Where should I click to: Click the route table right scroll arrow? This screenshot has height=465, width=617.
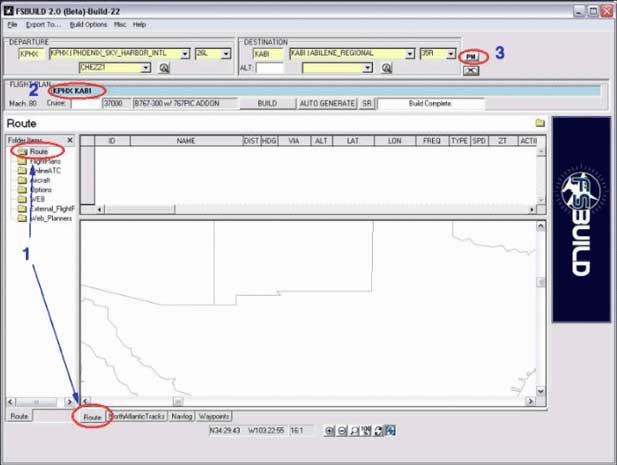tap(532, 210)
